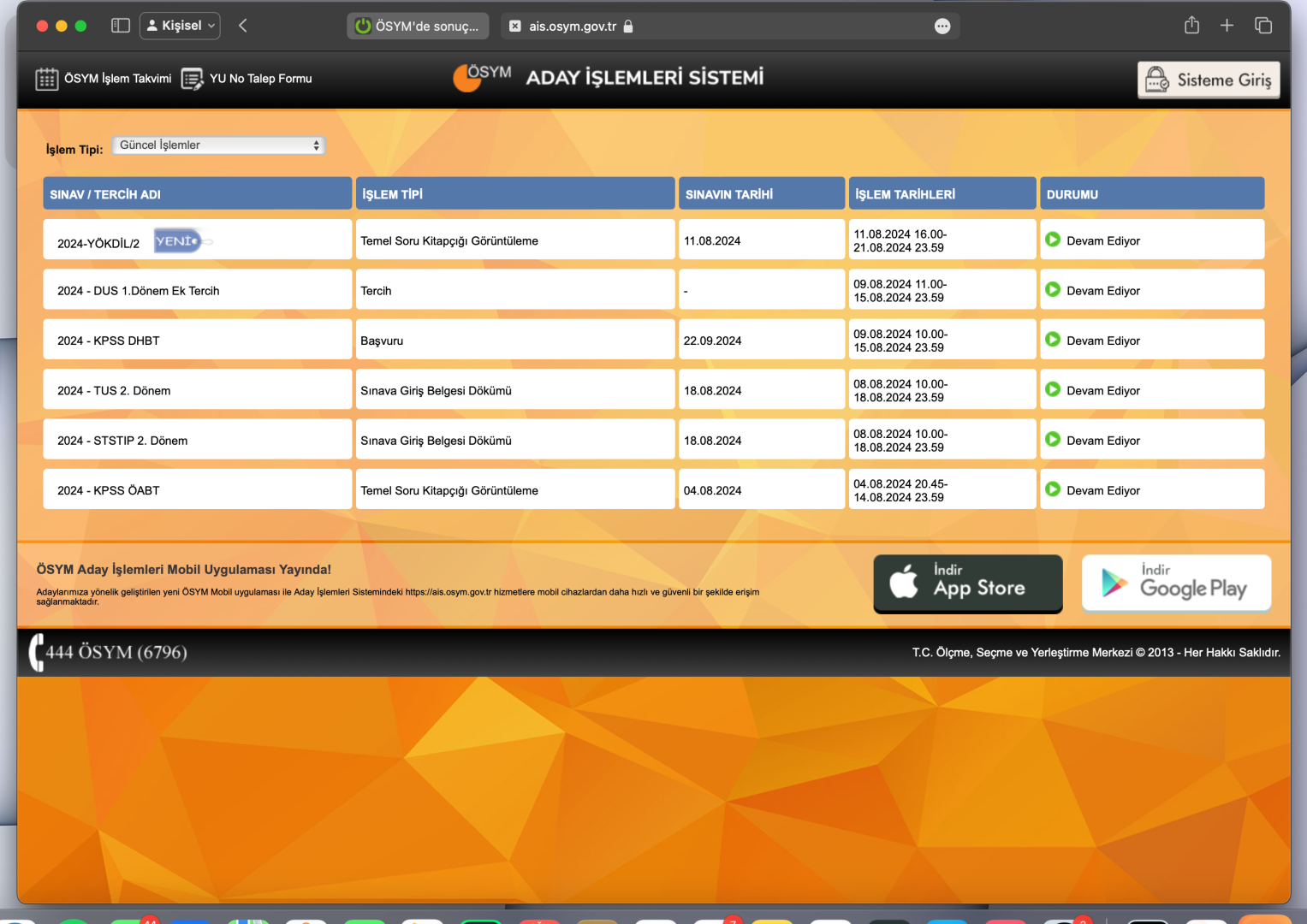Click the SINAVIN TARİHİ column header
The height and width of the screenshot is (924, 1307).
762,193
